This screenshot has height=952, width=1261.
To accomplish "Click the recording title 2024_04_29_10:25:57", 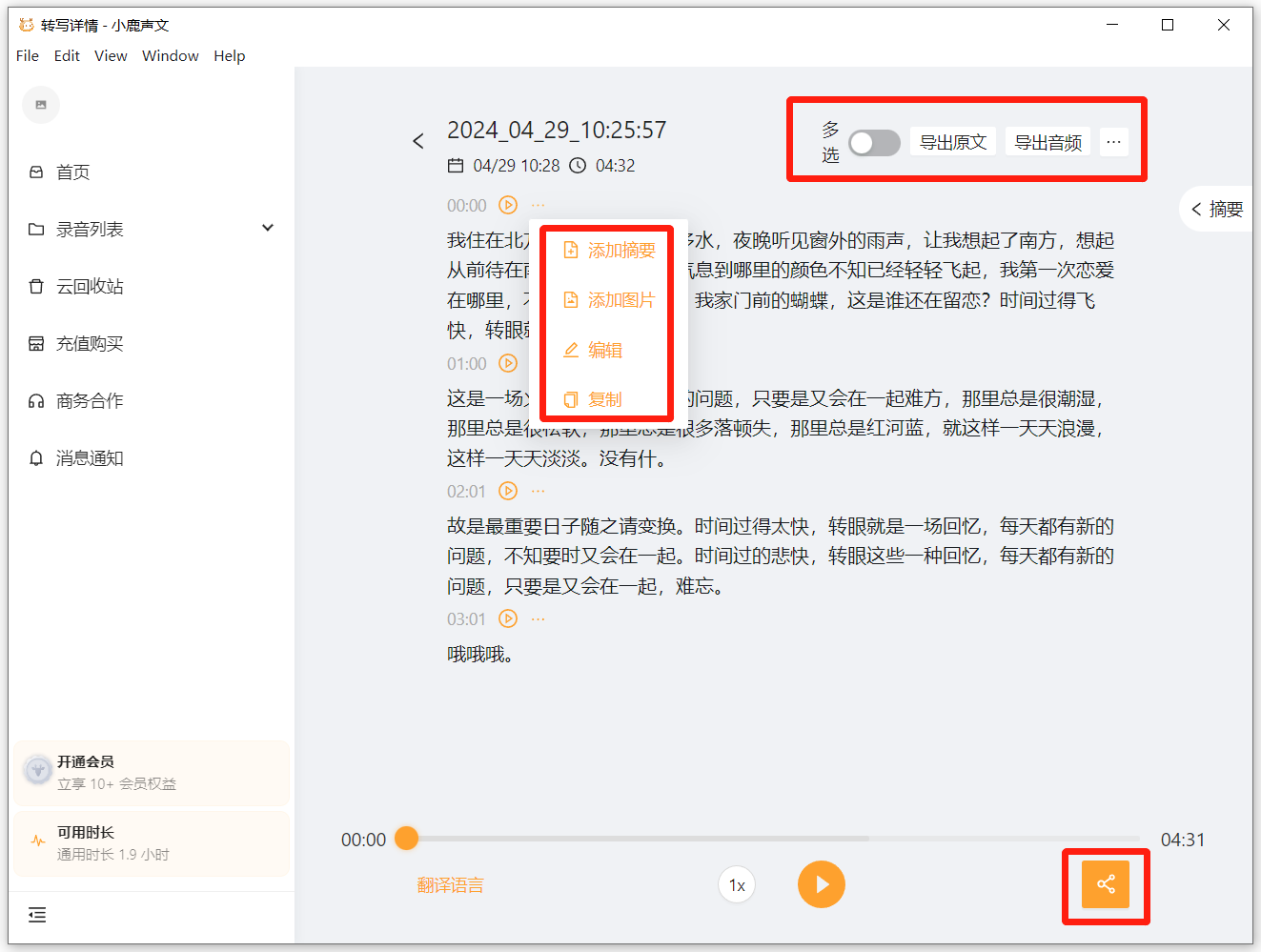I will coord(557,130).
